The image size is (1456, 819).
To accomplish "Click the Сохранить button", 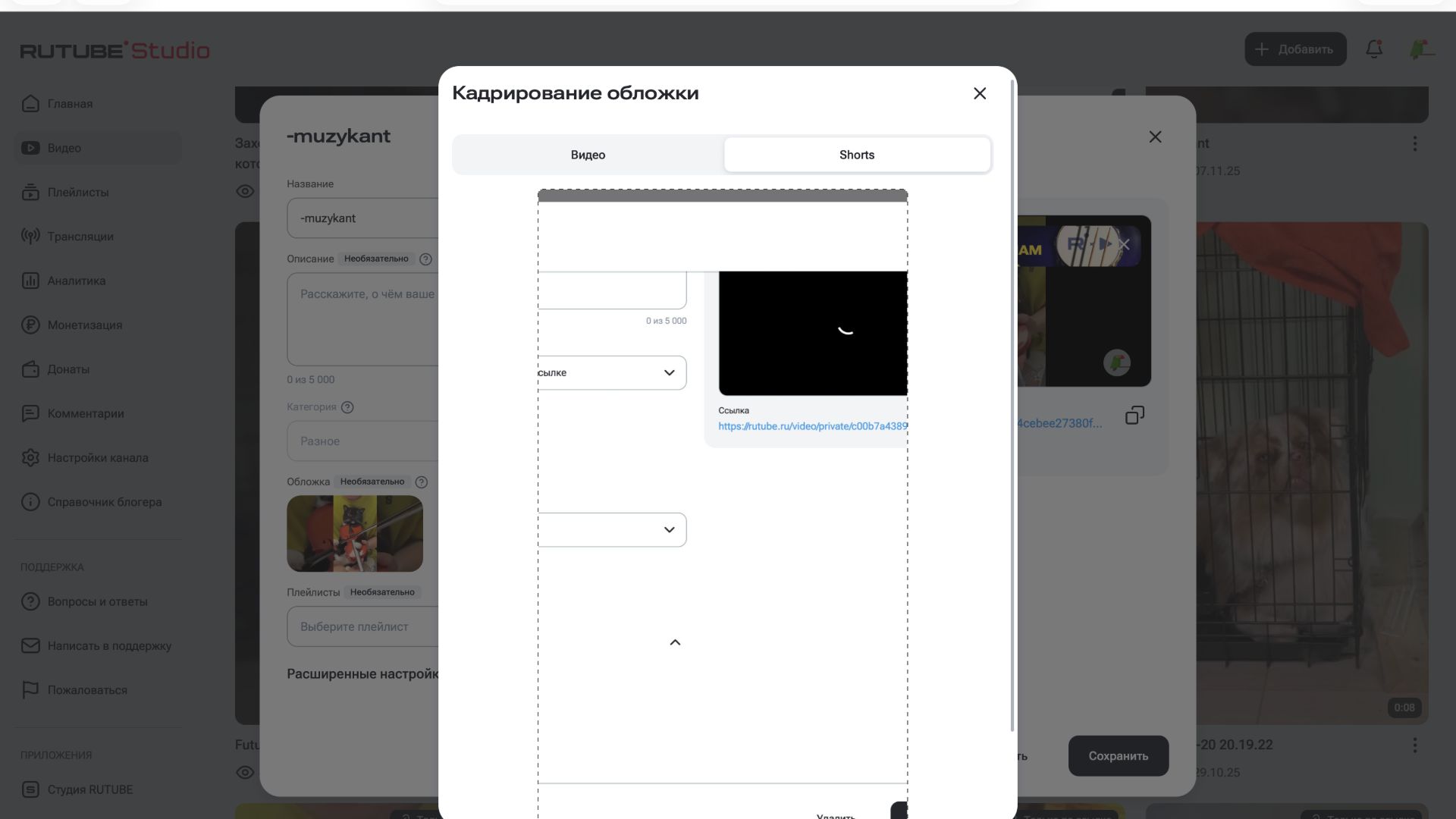I will point(1118,756).
